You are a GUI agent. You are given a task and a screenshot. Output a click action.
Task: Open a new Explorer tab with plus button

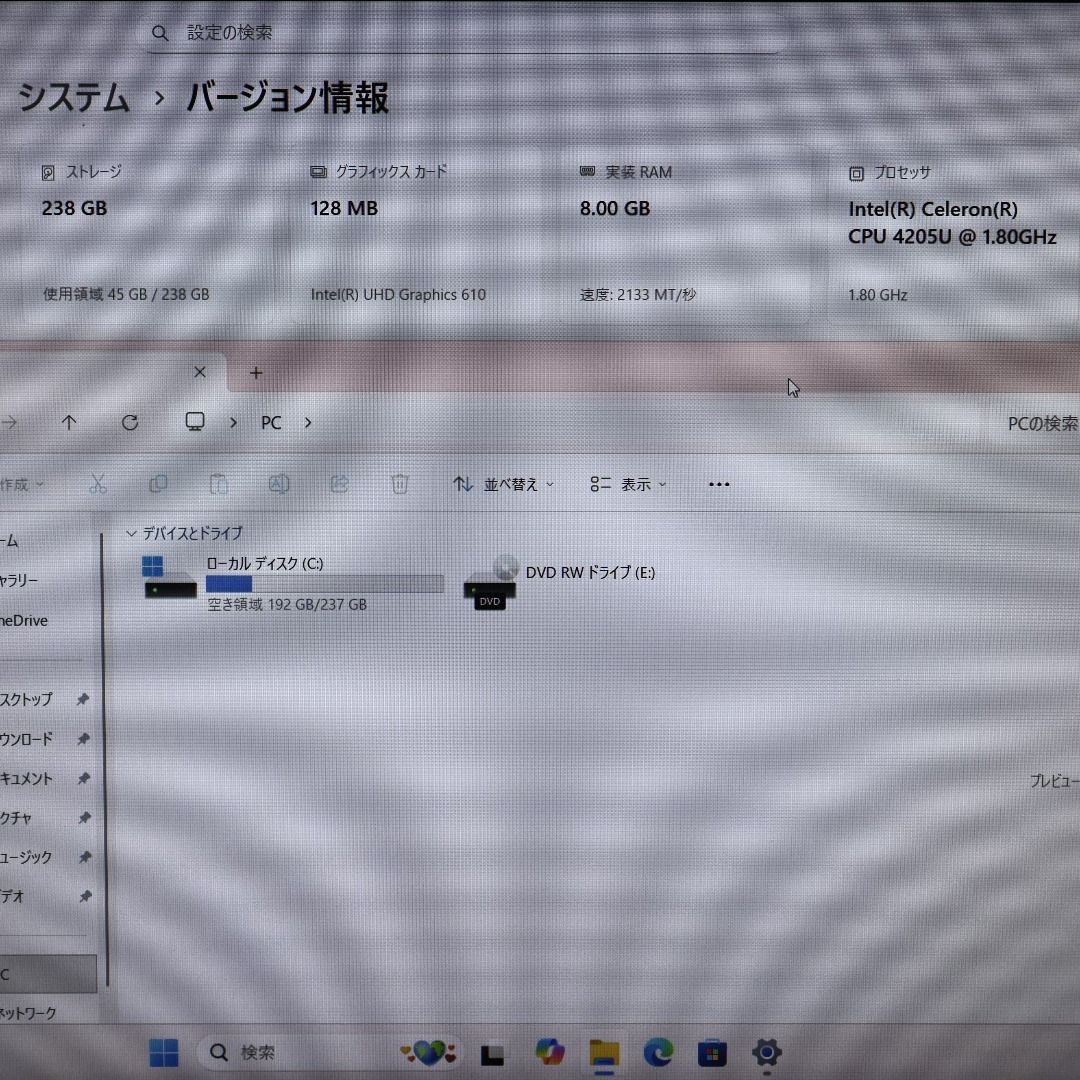[x=256, y=372]
